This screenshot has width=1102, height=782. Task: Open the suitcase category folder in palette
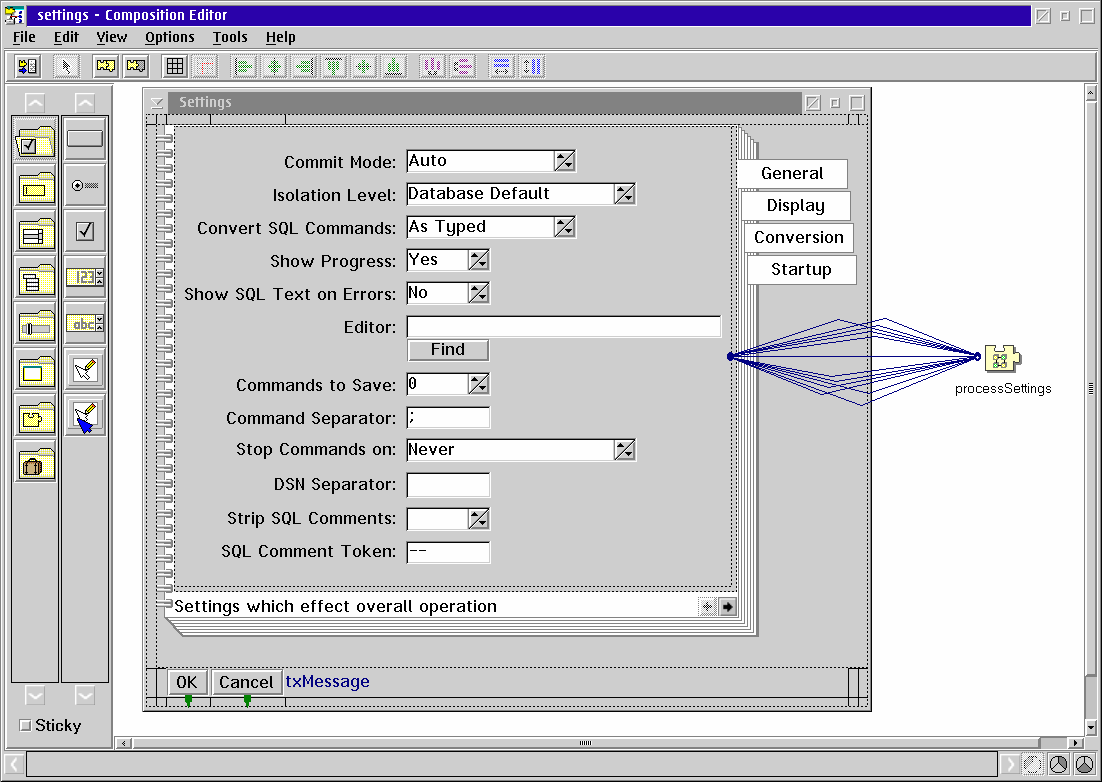tap(34, 464)
